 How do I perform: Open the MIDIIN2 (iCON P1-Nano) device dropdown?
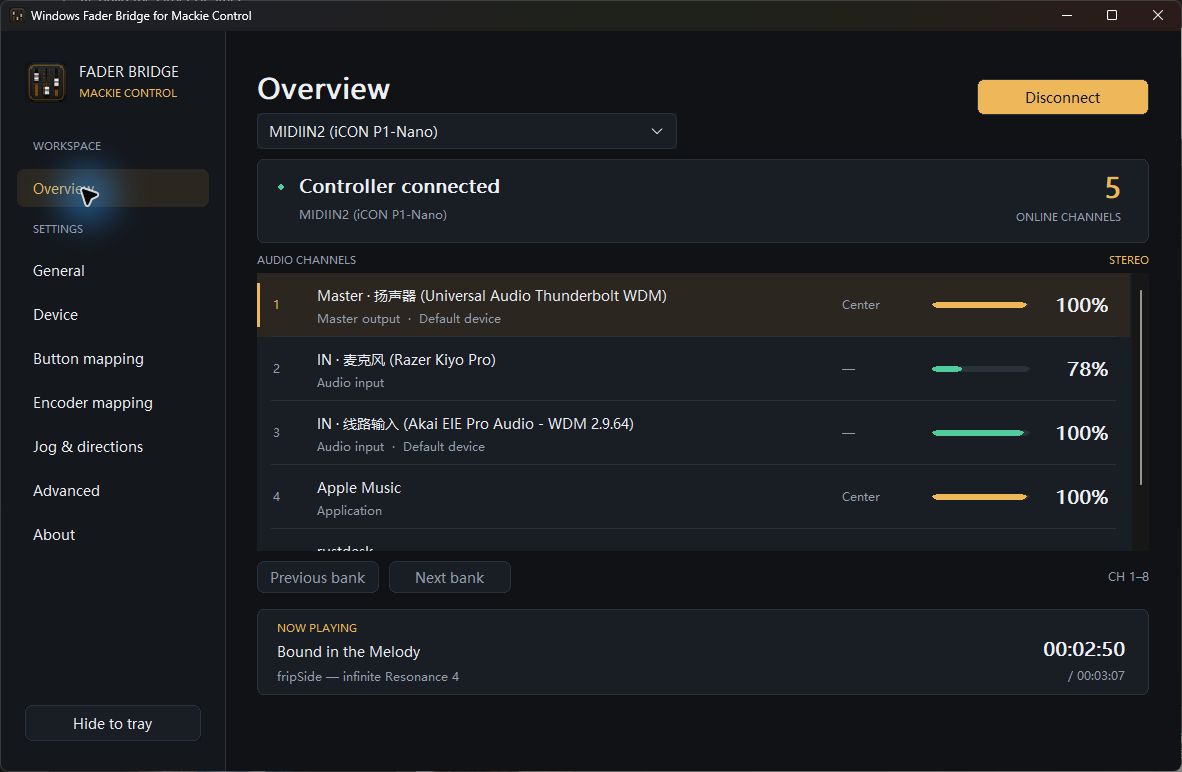pyautogui.click(x=467, y=131)
